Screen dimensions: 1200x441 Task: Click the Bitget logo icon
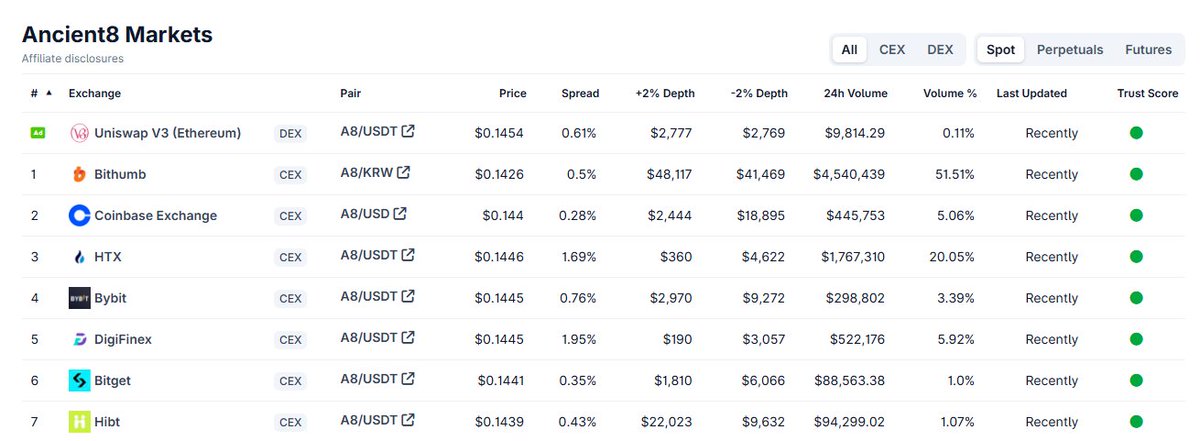pos(79,381)
